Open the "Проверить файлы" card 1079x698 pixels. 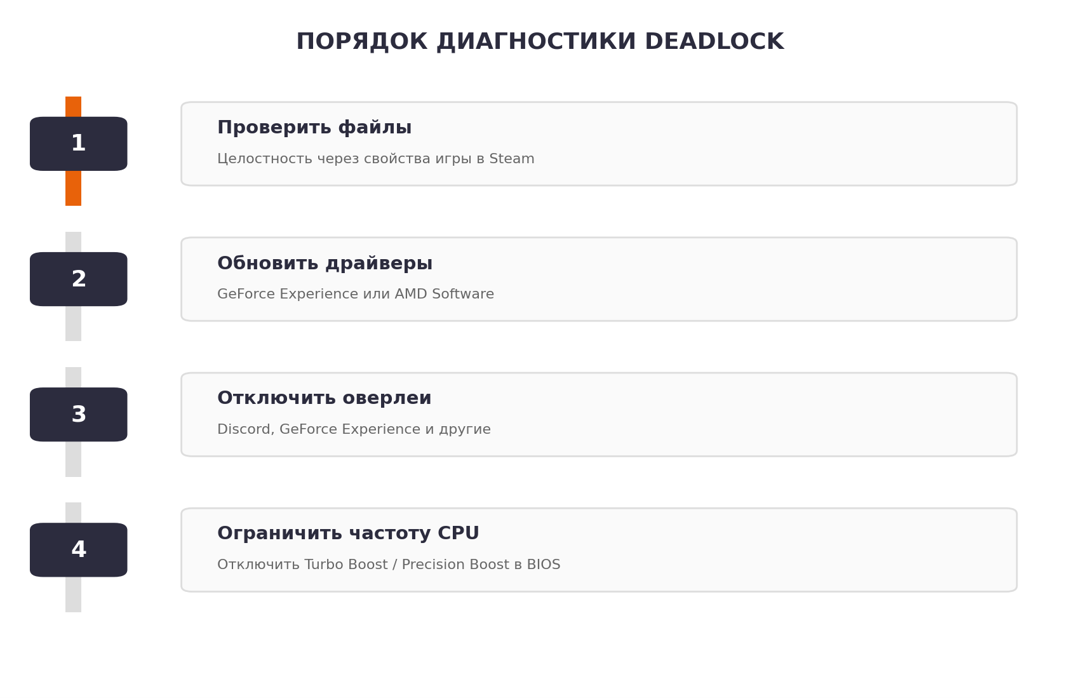click(x=599, y=144)
